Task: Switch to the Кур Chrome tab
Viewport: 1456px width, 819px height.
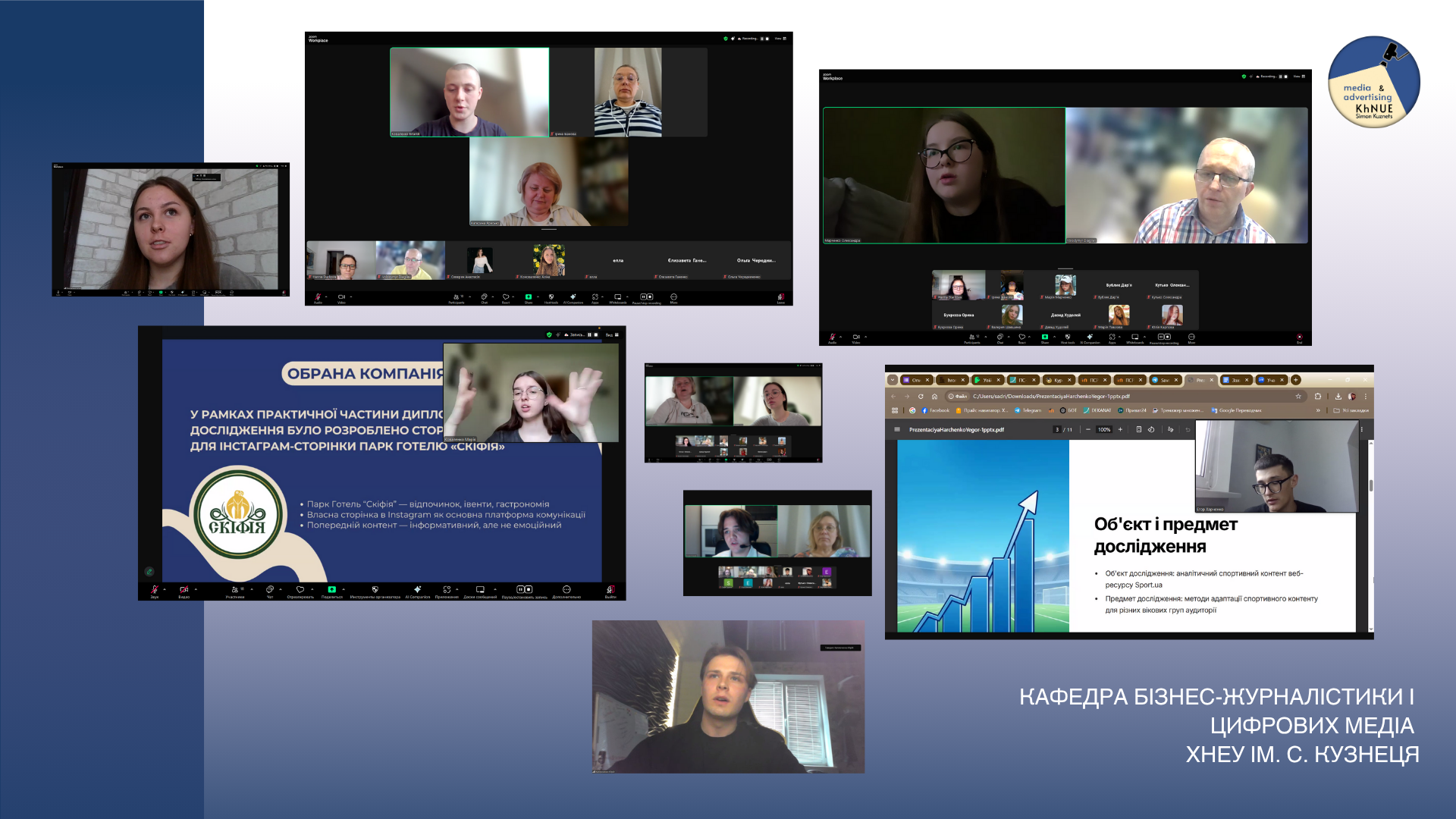Action: (1059, 380)
